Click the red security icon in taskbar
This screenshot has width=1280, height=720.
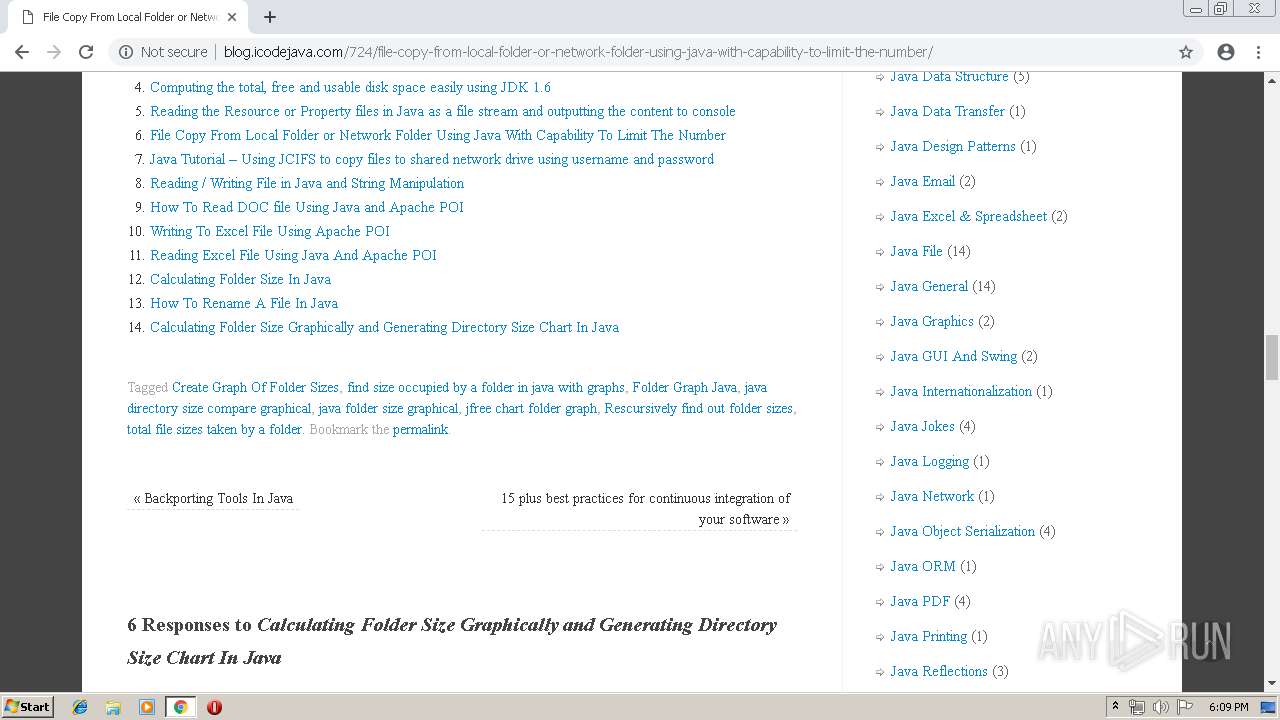tap(214, 707)
